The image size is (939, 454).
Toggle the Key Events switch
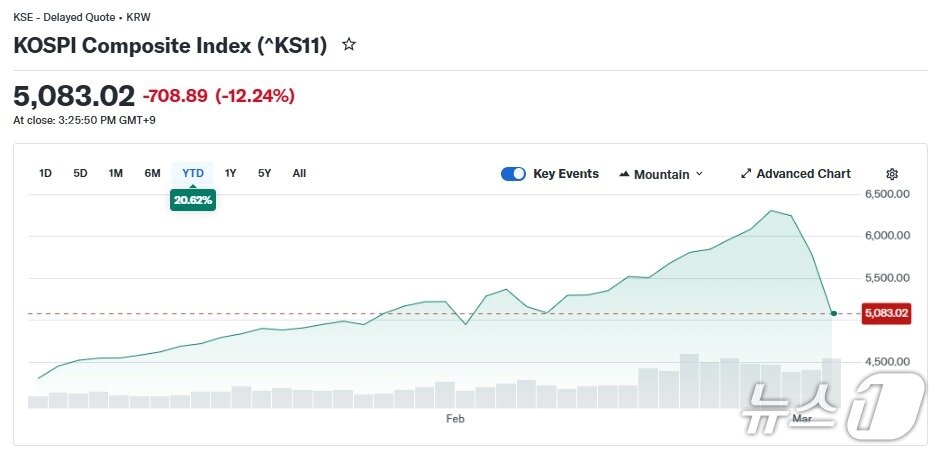513,174
